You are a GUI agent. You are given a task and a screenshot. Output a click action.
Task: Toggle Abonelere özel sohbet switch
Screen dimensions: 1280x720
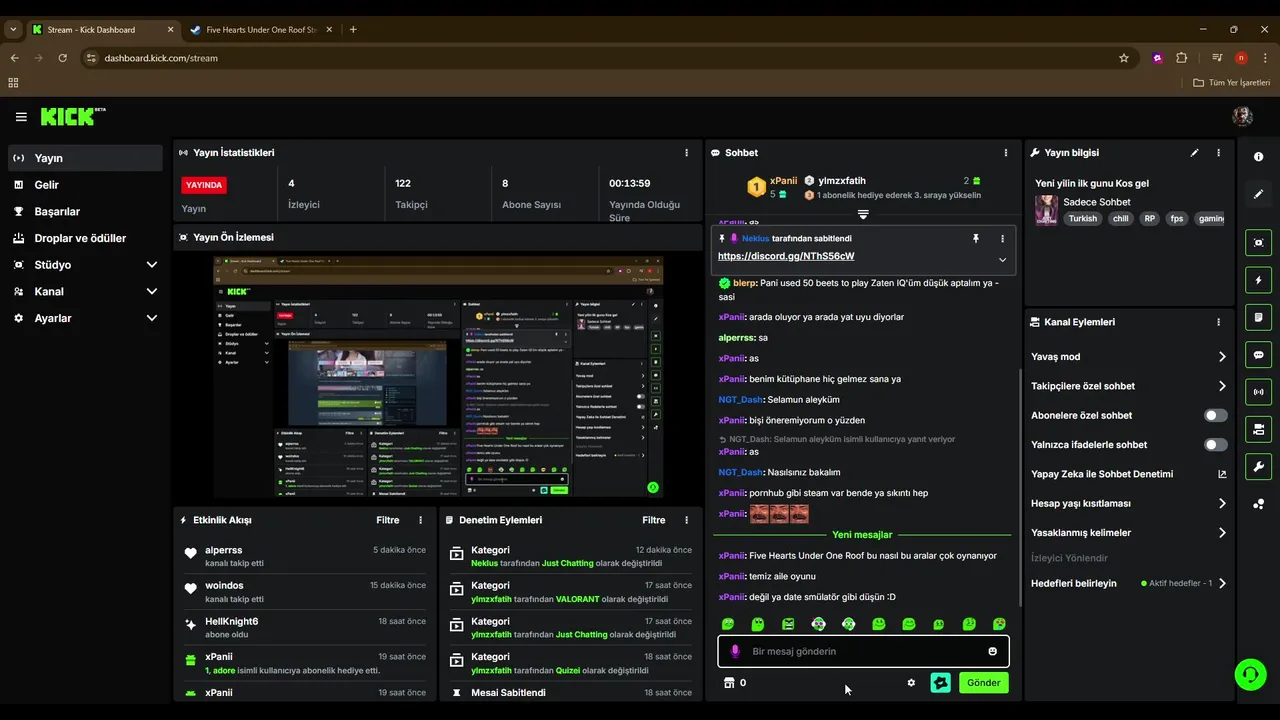coord(1215,415)
